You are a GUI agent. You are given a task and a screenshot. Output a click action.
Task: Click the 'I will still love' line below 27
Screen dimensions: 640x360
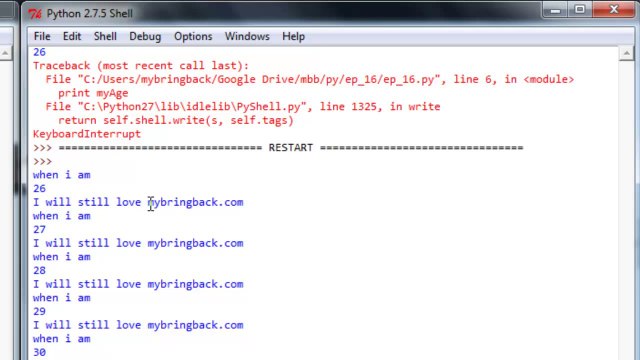[138, 243]
